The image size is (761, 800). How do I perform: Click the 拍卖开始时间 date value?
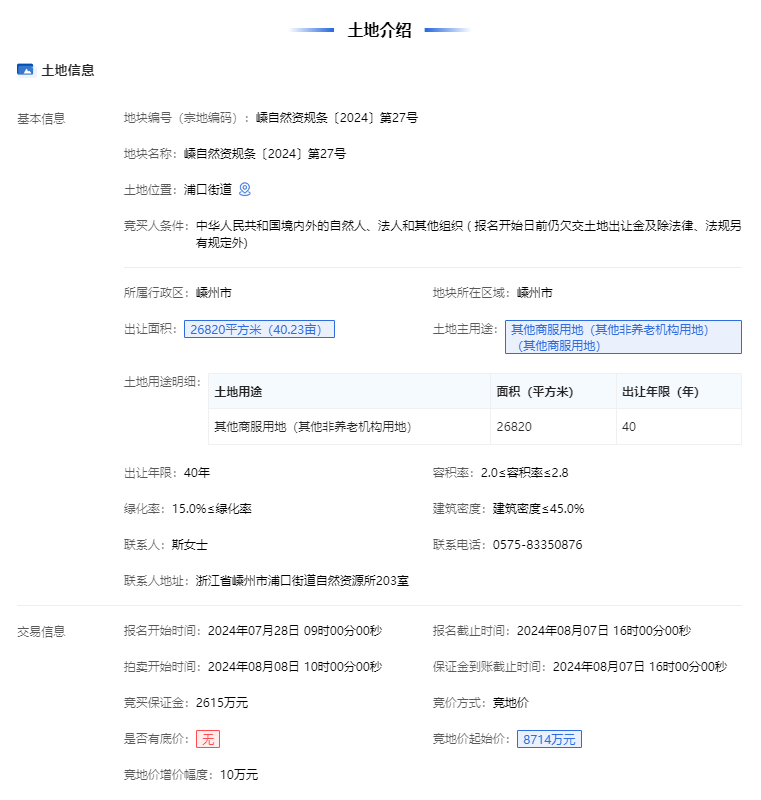point(295,667)
